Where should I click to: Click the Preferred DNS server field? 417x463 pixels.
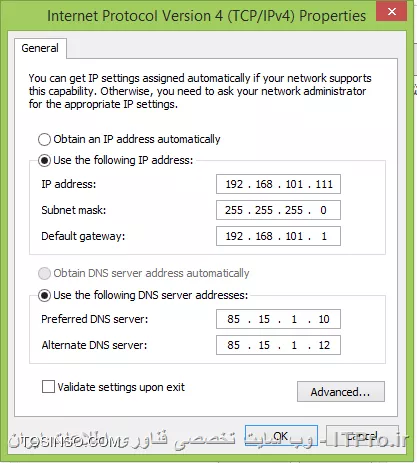(x=278, y=319)
